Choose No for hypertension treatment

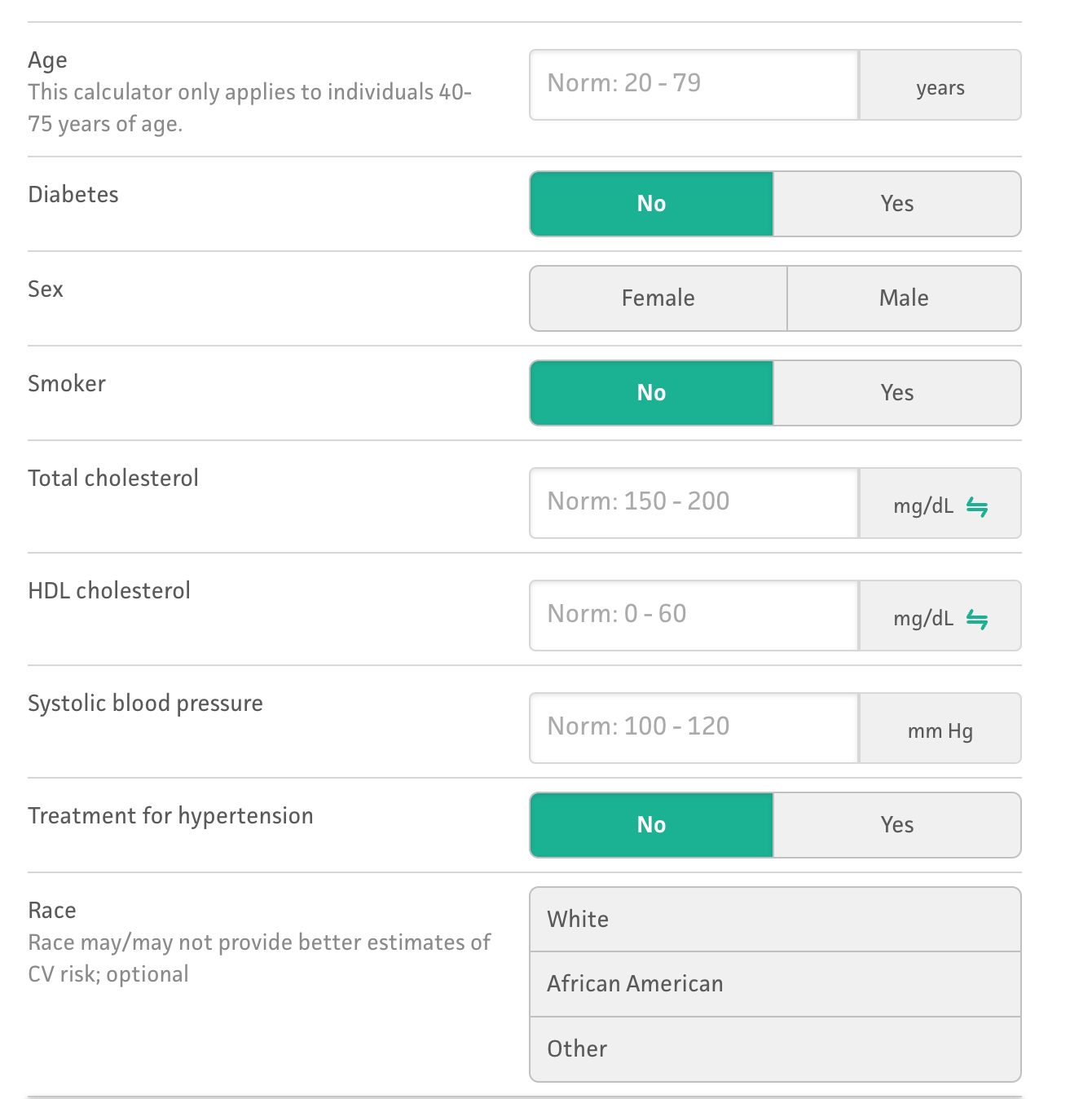pos(651,825)
